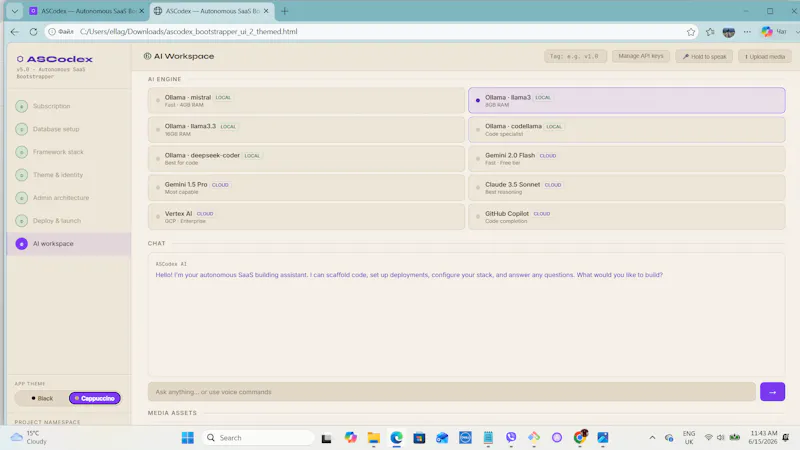The height and width of the screenshot is (450, 800).
Task: Click the address bar URL
Action: click(x=189, y=32)
